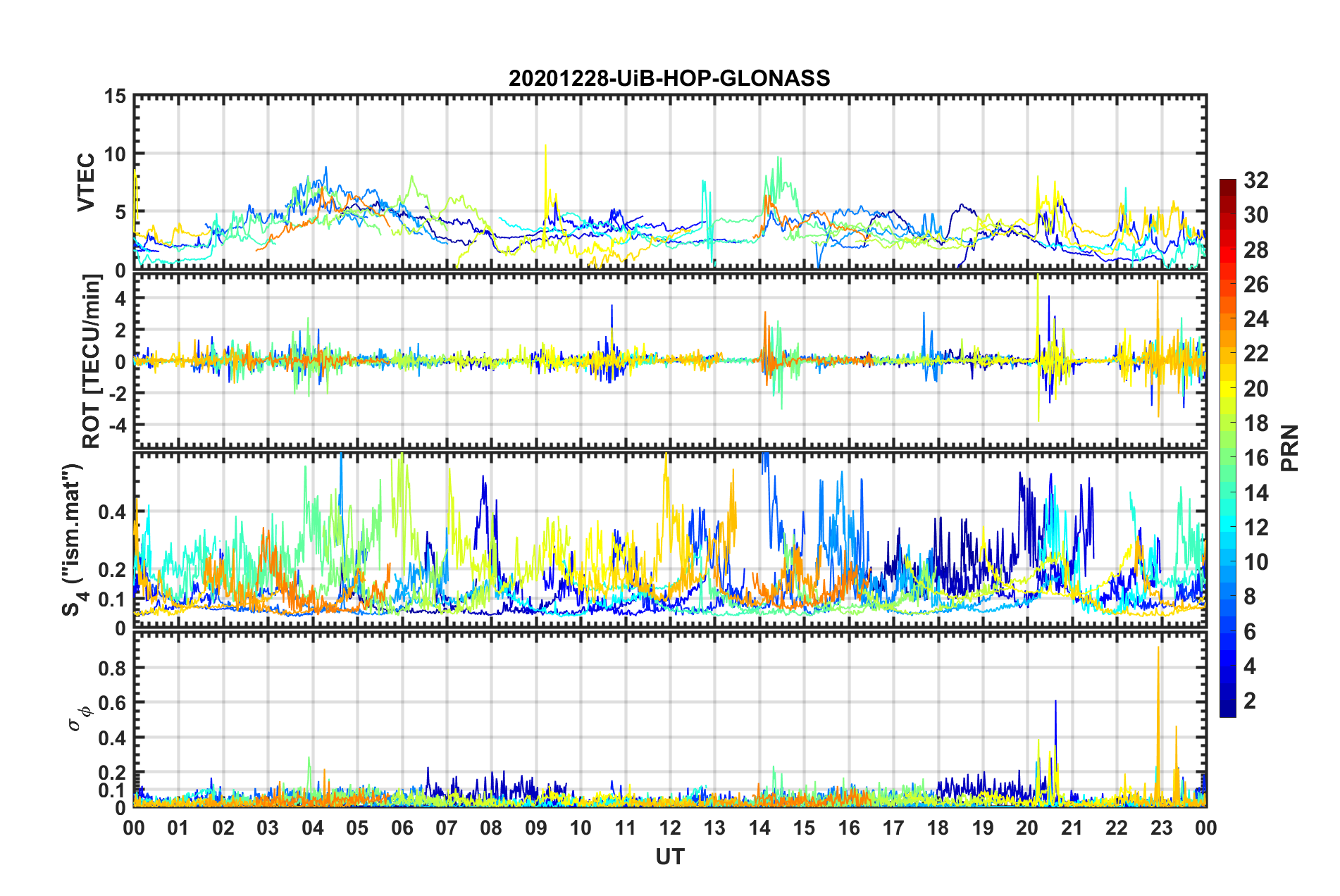
Task: Click colorbar tick label 6
Action: pyautogui.click(x=1250, y=632)
